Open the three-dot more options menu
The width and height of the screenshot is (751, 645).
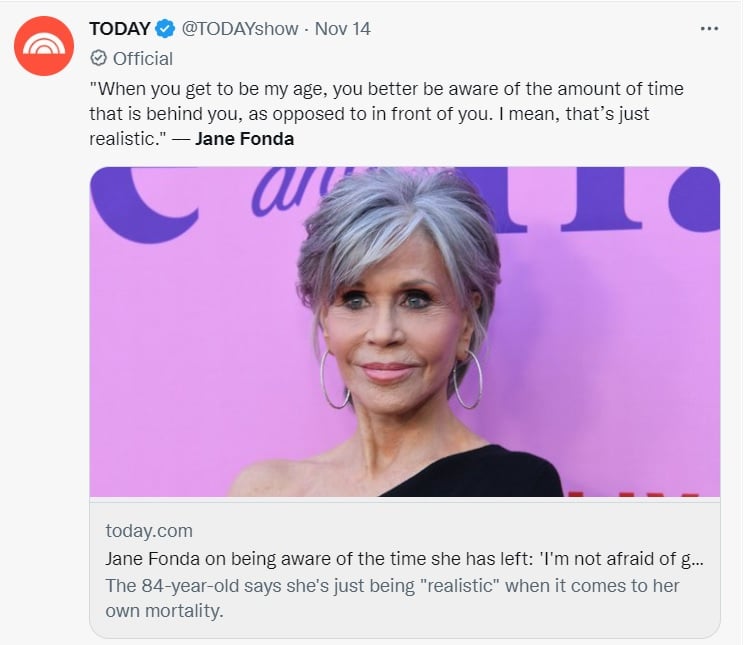pyautogui.click(x=709, y=29)
